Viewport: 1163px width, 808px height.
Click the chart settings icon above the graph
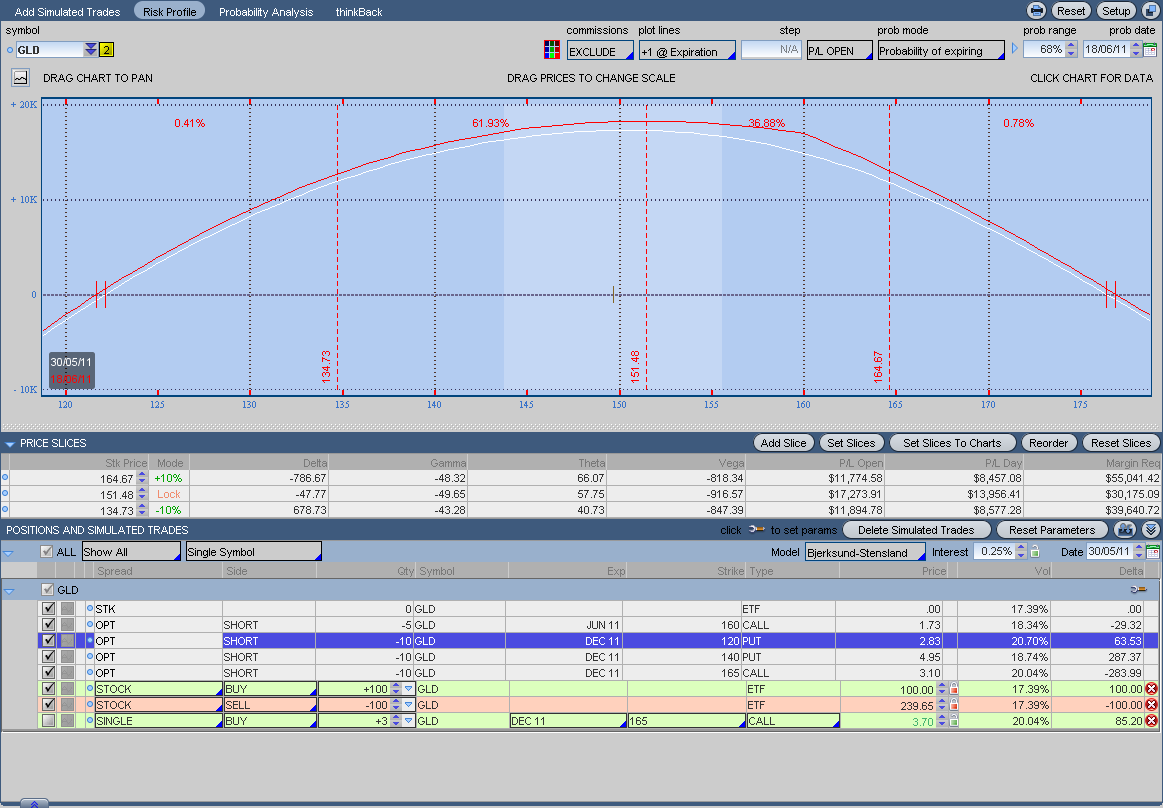point(20,77)
